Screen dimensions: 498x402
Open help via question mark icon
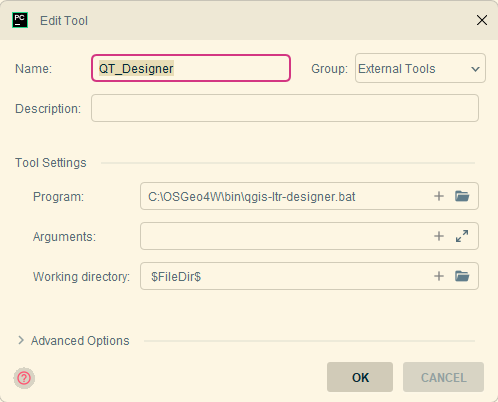coord(24,378)
